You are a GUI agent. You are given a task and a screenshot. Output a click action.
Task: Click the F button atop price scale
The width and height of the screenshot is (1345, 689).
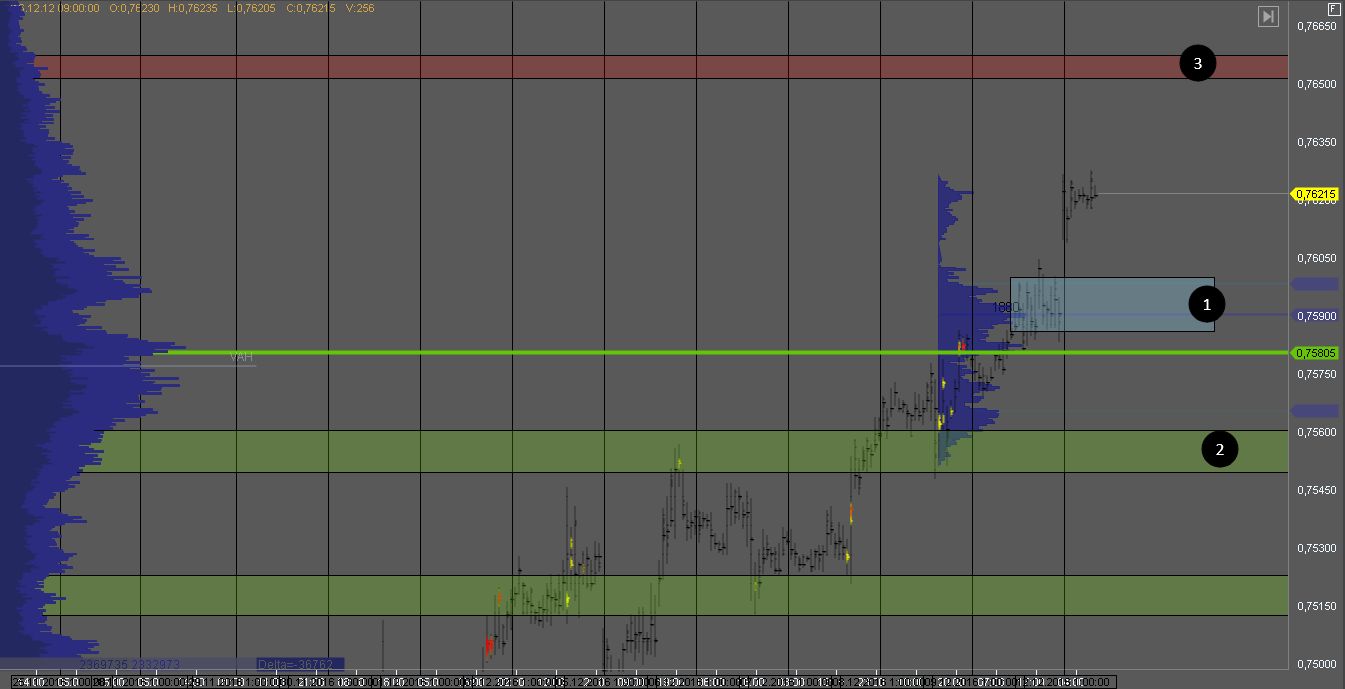(1333, 8)
